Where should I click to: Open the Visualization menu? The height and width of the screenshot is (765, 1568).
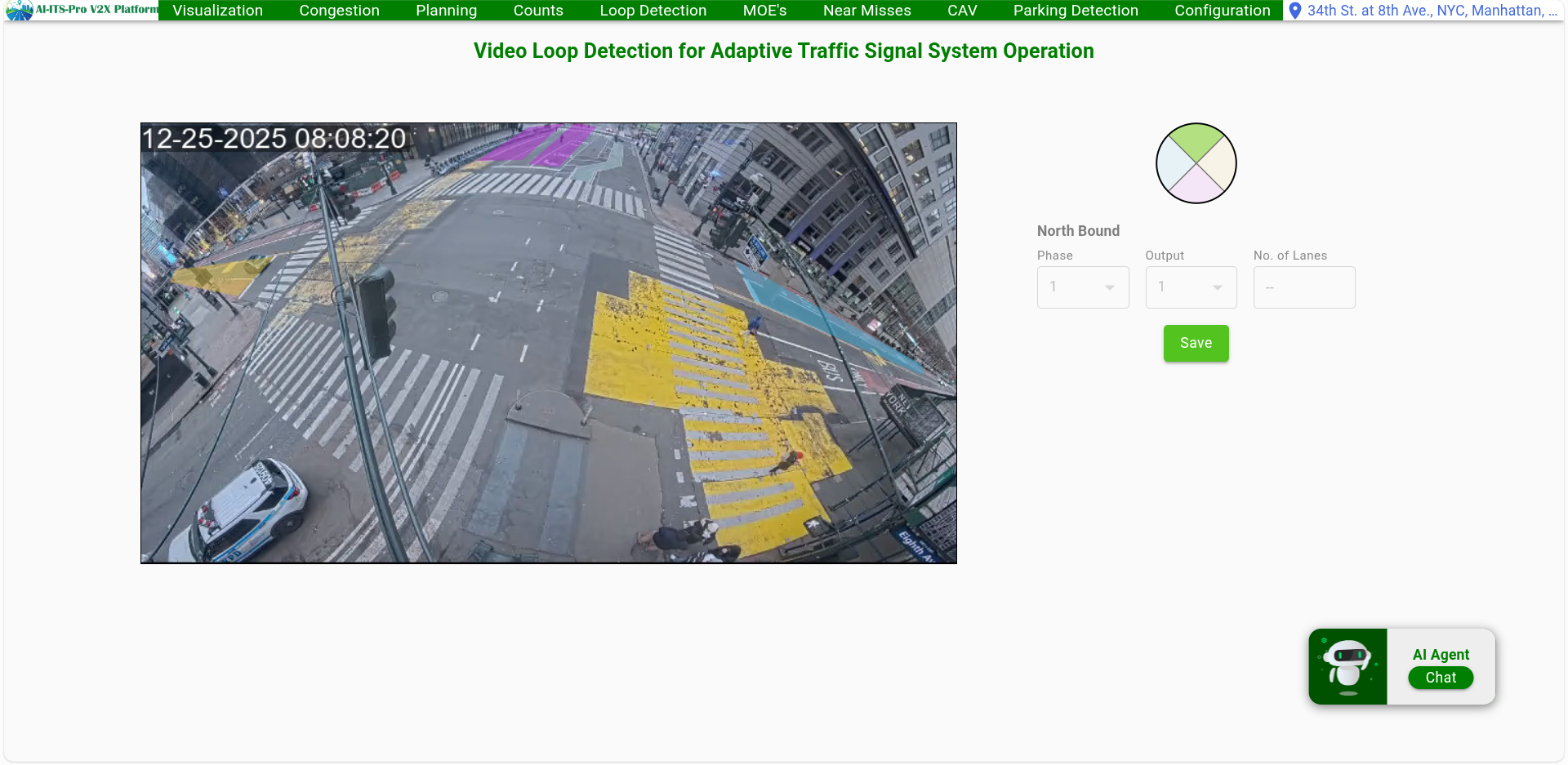tap(217, 11)
